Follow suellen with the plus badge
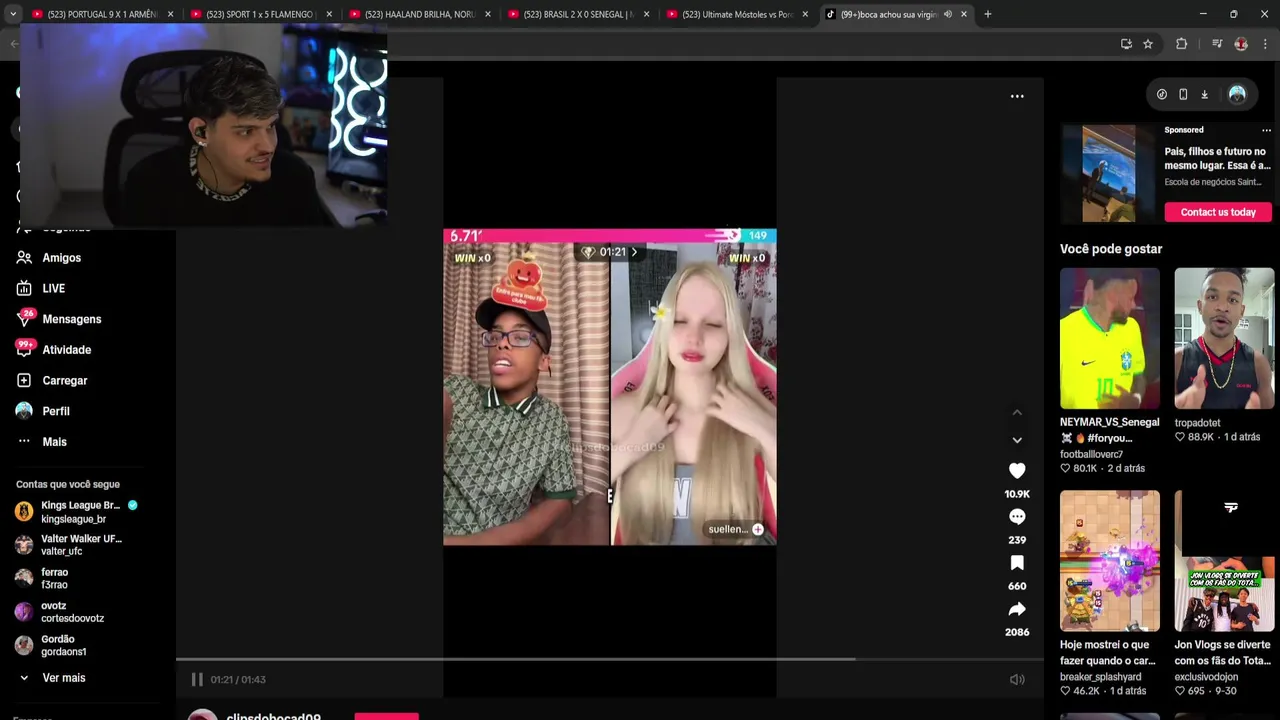Viewport: 1280px width, 720px height. click(758, 529)
